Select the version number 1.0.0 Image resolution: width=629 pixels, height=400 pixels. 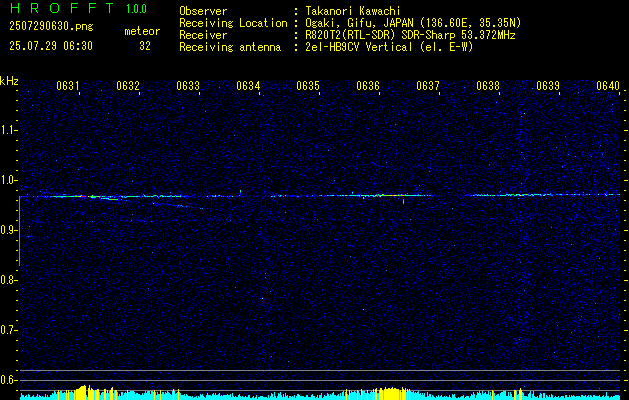[x=136, y=9]
